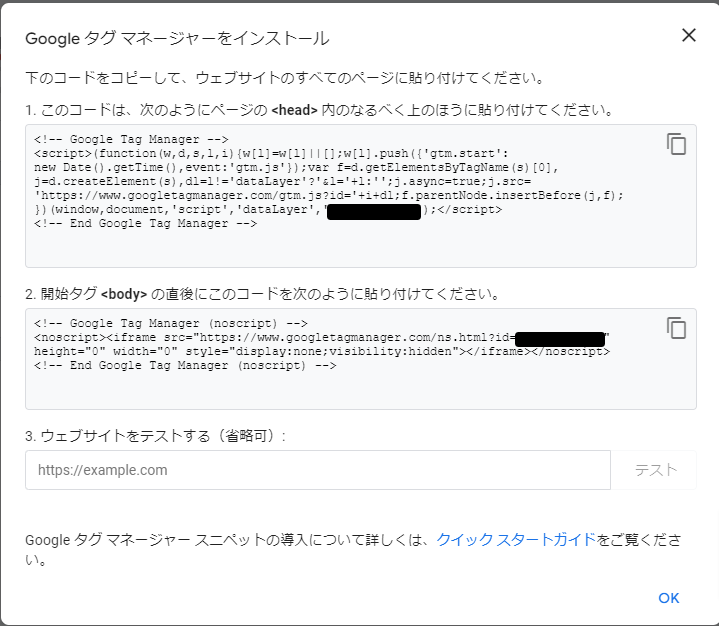Click the bold '<head>' word in step 1
Screen dimensions: 719x626
(294, 110)
